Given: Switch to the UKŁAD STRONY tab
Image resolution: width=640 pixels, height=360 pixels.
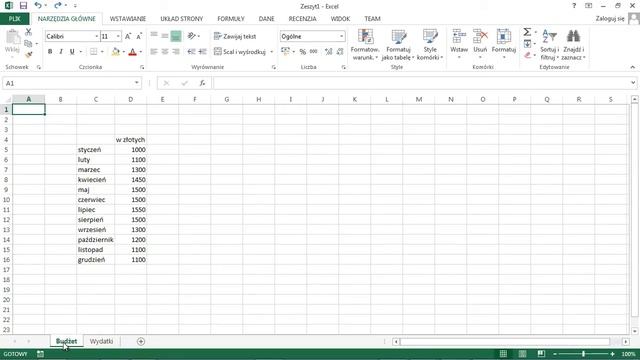Looking at the screenshot, I should (182, 19).
